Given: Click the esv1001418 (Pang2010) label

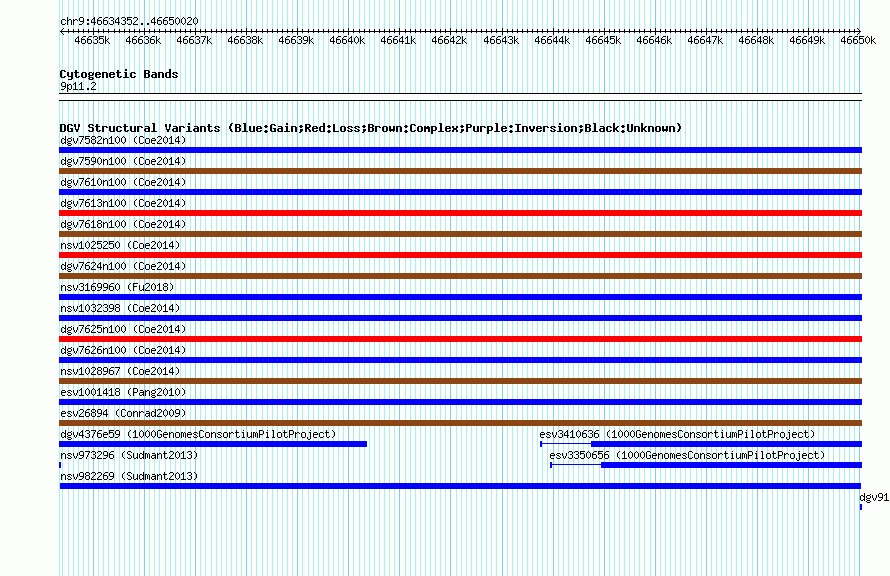Looking at the screenshot, I should click(123, 392).
